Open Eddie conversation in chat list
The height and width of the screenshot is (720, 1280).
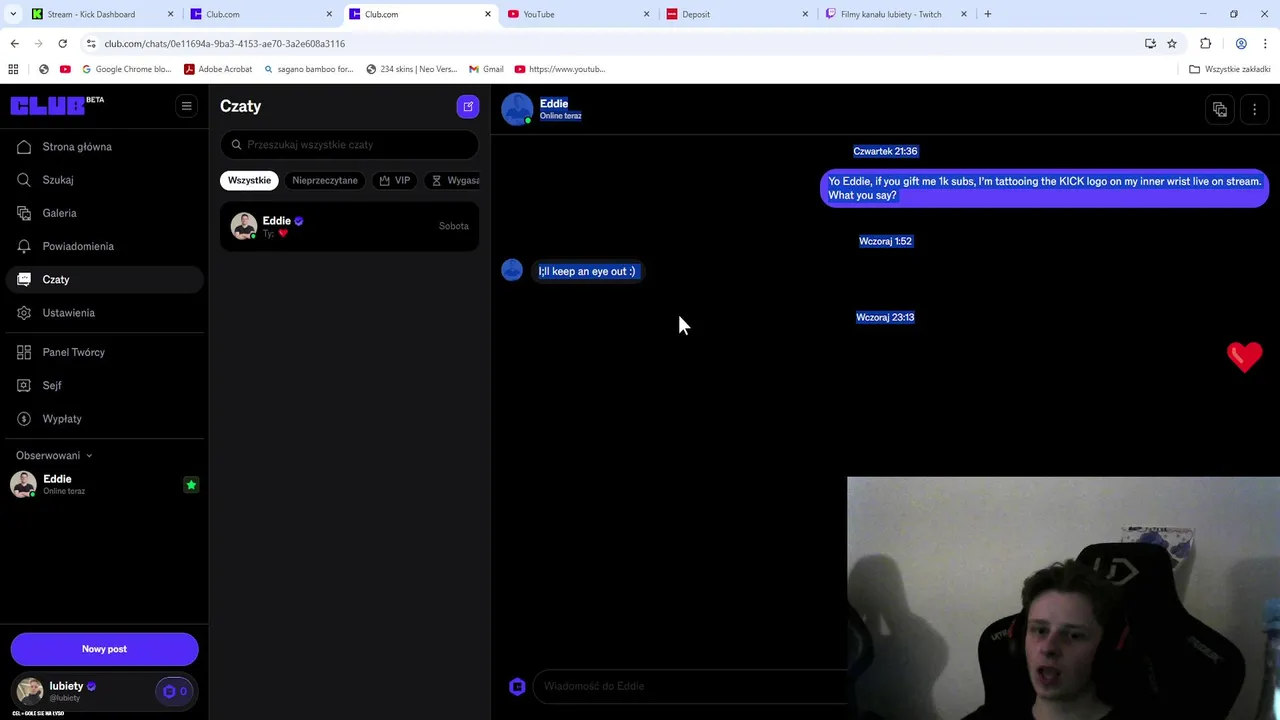[350, 226]
